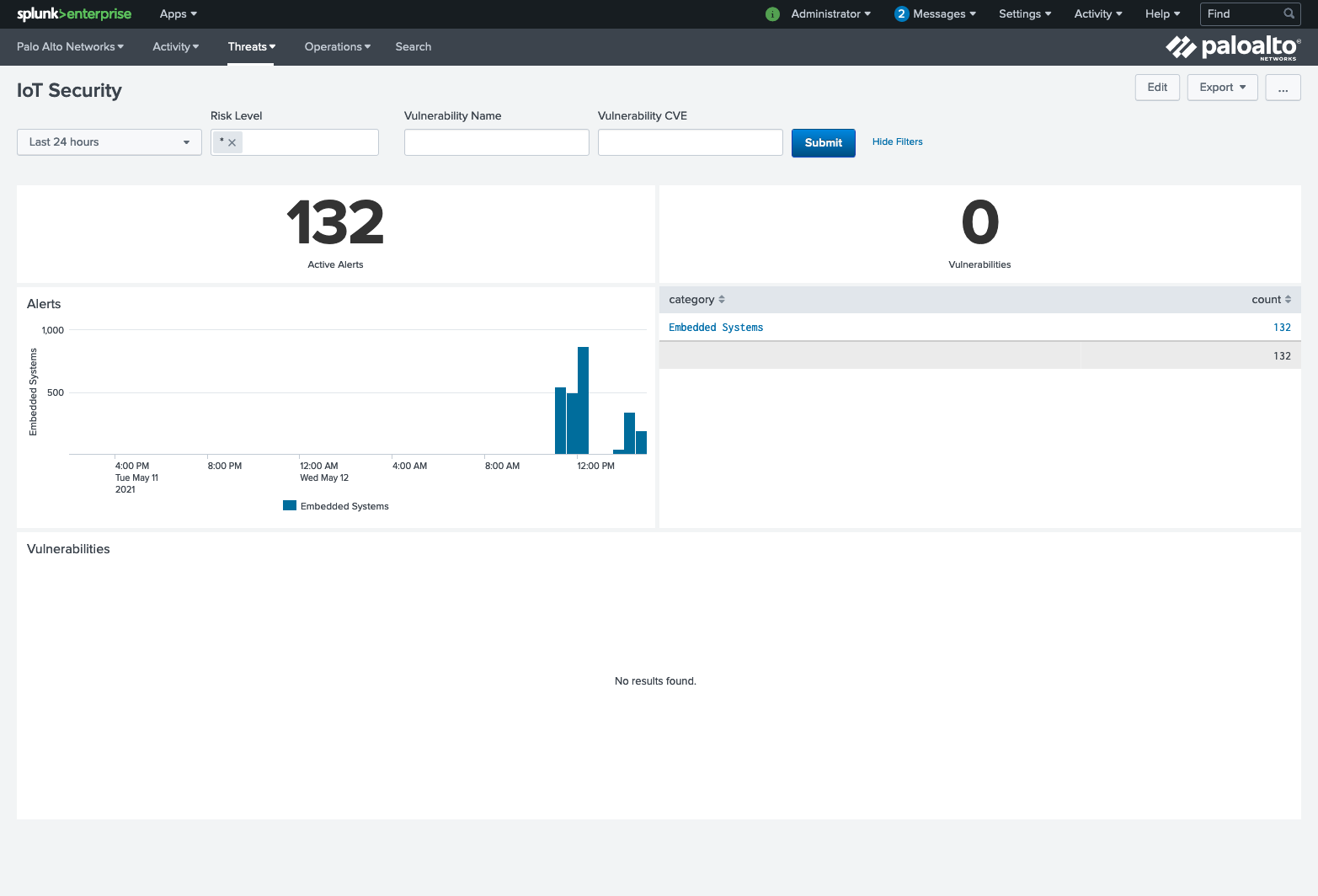The image size is (1318, 896).
Task: Open the dashboard ellipsis actions menu
Action: [x=1283, y=88]
